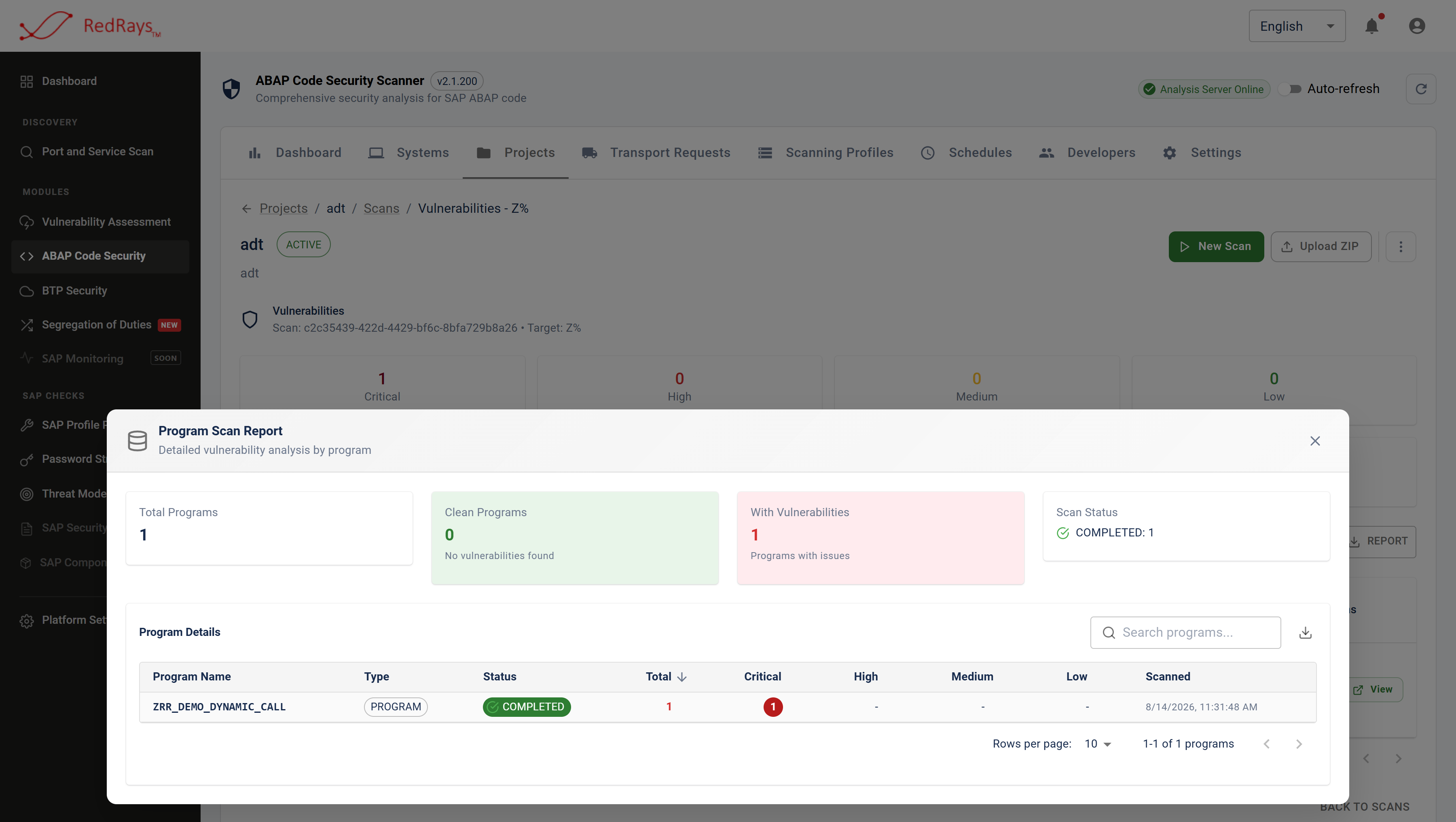The image size is (1456, 822).
Task: Switch to the Systems tab
Action: click(408, 153)
